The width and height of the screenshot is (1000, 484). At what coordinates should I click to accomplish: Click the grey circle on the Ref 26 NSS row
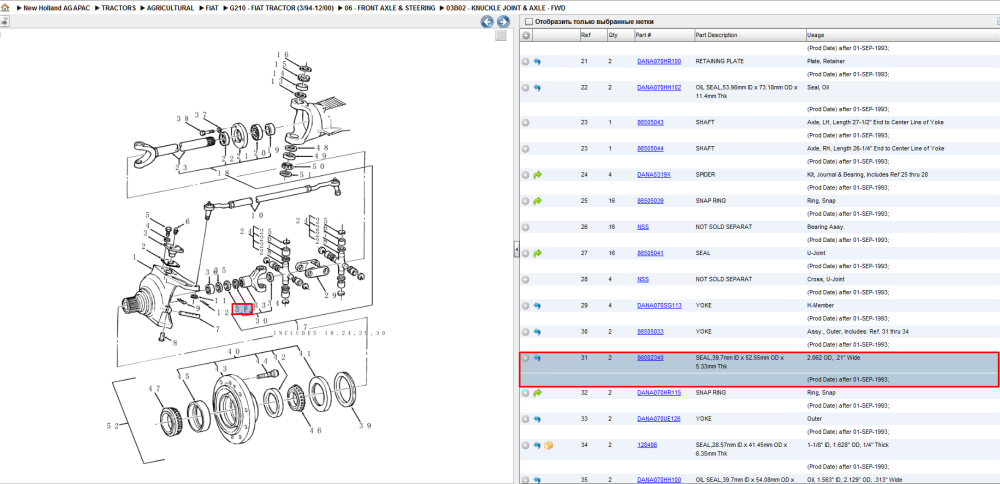point(526,227)
